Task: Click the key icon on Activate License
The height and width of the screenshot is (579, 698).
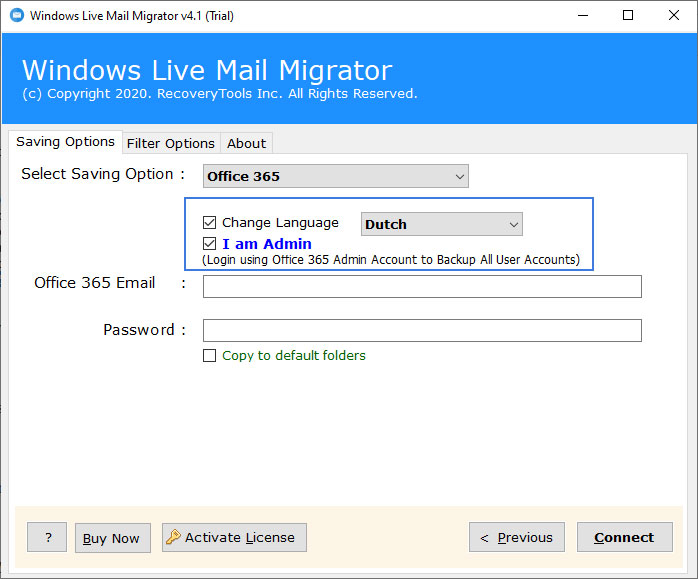Action: coord(173,537)
